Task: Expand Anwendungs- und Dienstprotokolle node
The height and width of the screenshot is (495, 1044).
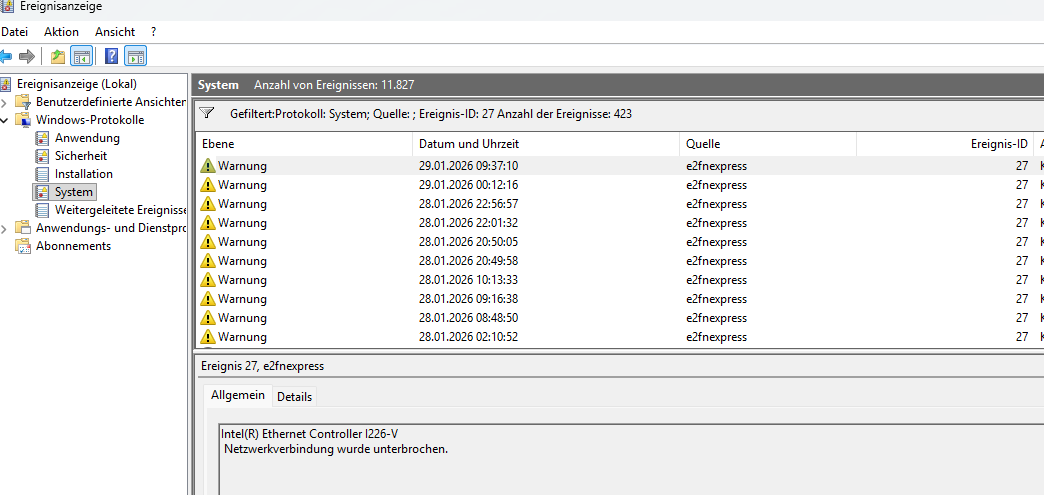Action: point(5,228)
